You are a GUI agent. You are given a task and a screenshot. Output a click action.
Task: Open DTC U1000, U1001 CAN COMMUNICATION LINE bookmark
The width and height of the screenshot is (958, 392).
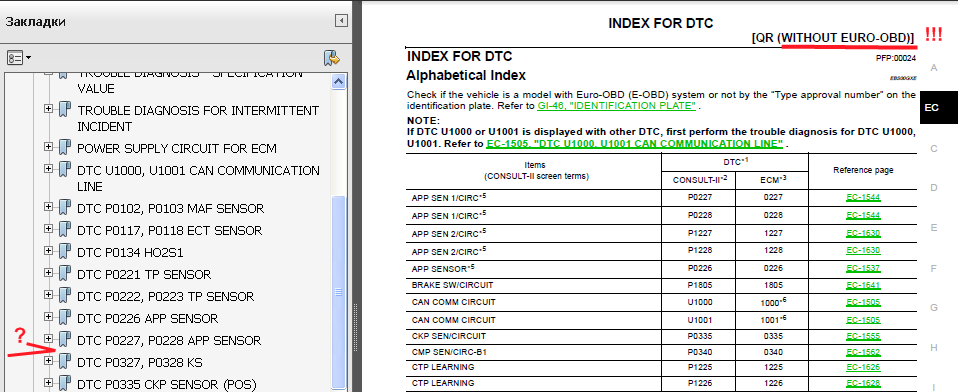[198, 178]
